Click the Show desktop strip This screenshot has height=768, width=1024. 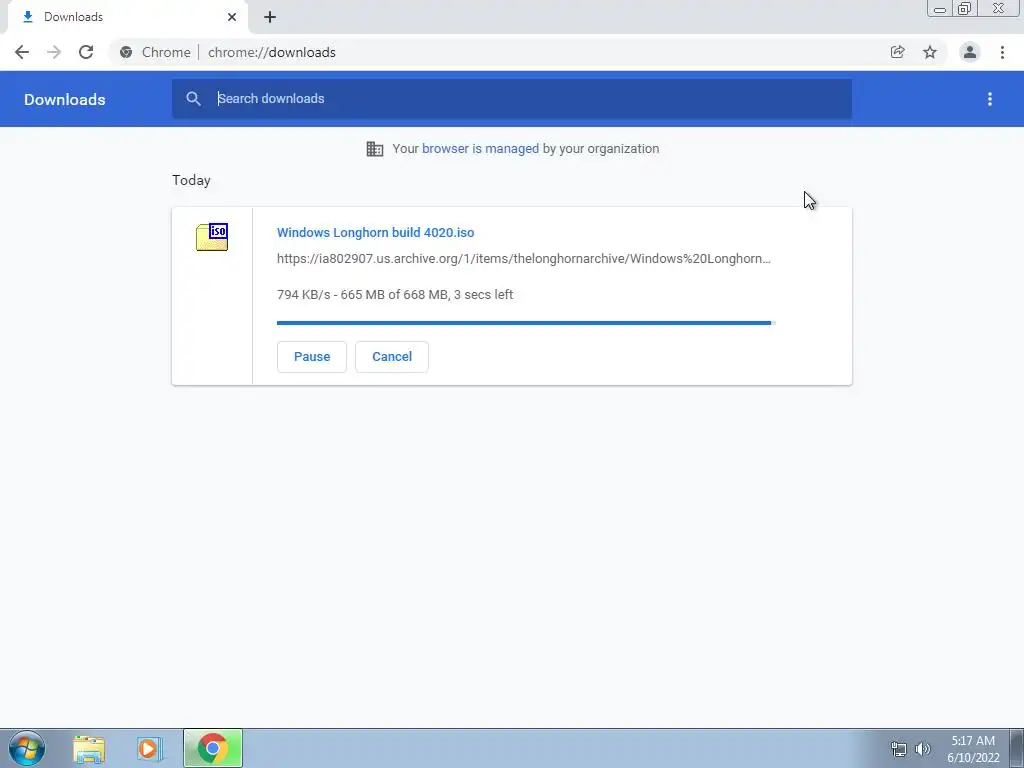(x=1017, y=748)
